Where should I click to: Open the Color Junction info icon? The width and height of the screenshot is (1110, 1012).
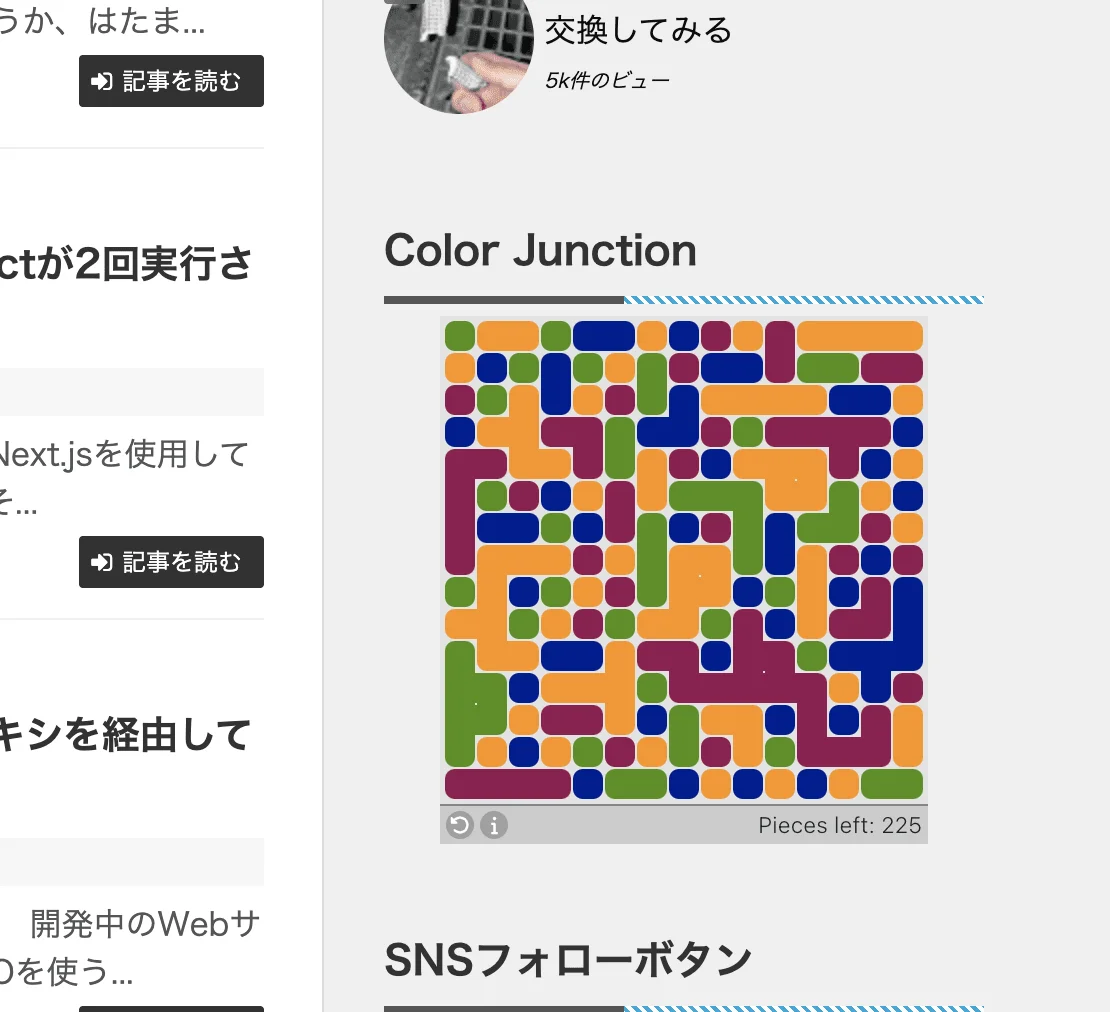tap(494, 825)
